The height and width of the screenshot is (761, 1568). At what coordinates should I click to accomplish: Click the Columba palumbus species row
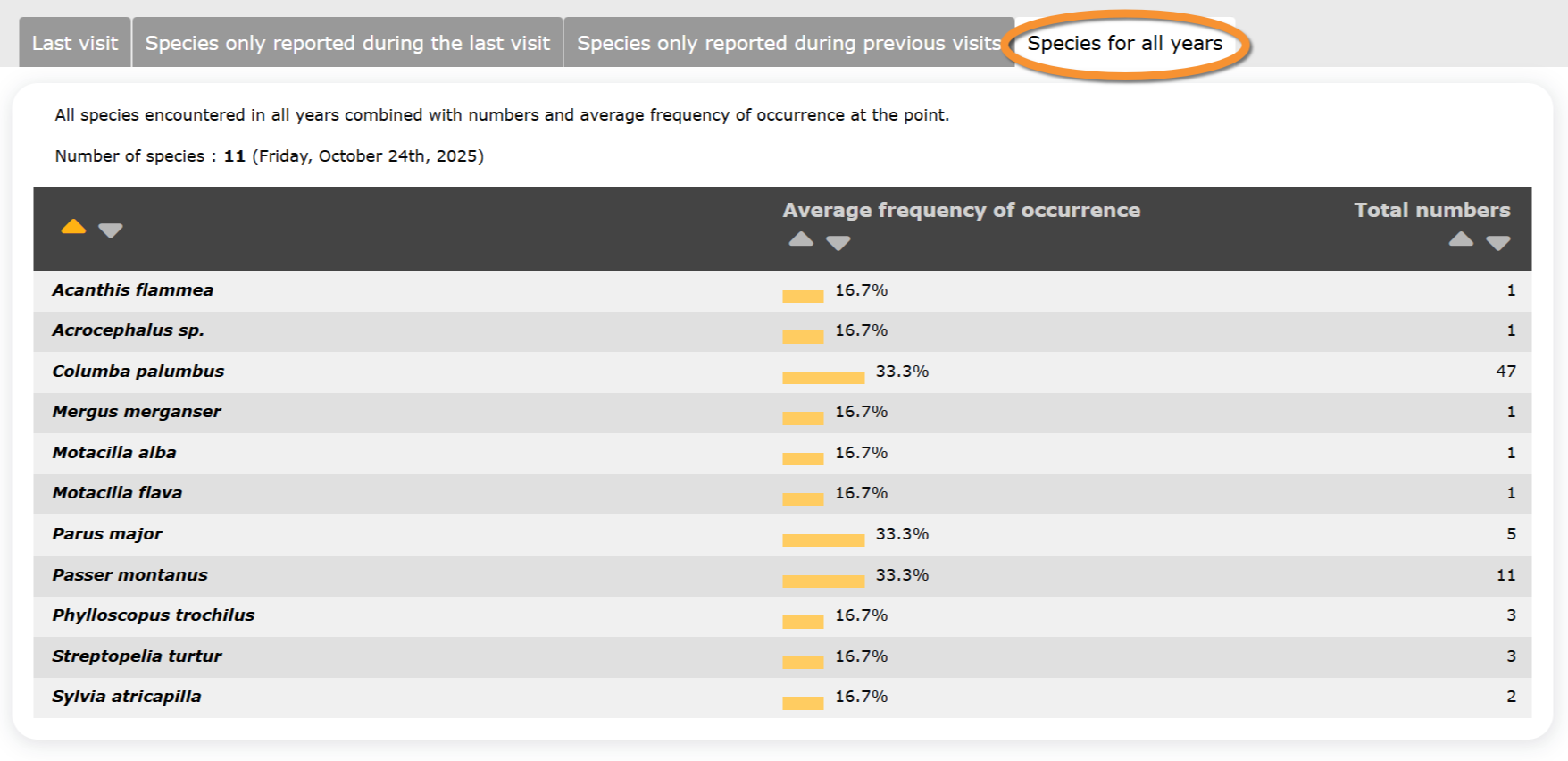[x=138, y=372]
